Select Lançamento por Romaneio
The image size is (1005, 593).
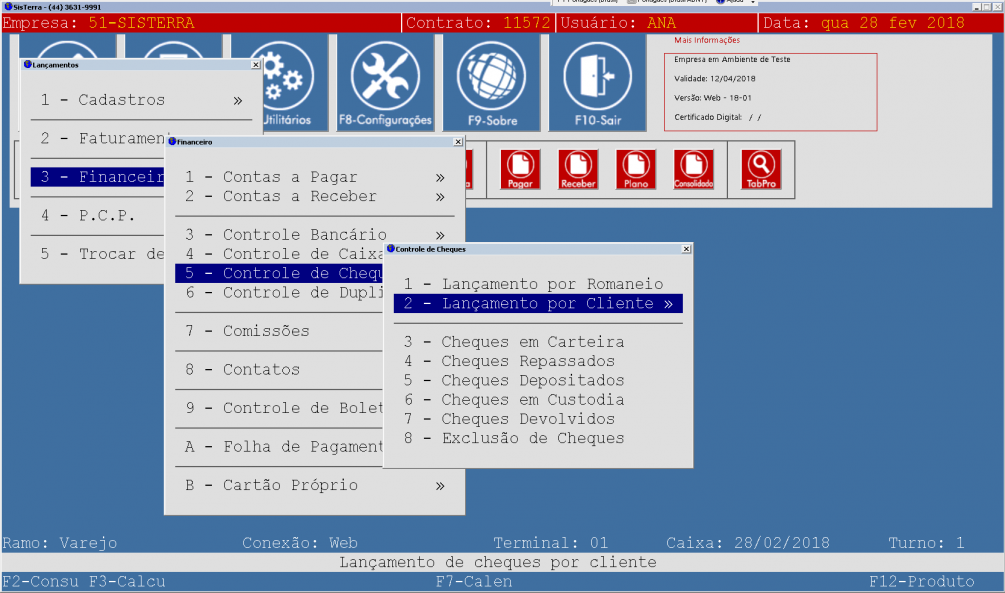[533, 284]
